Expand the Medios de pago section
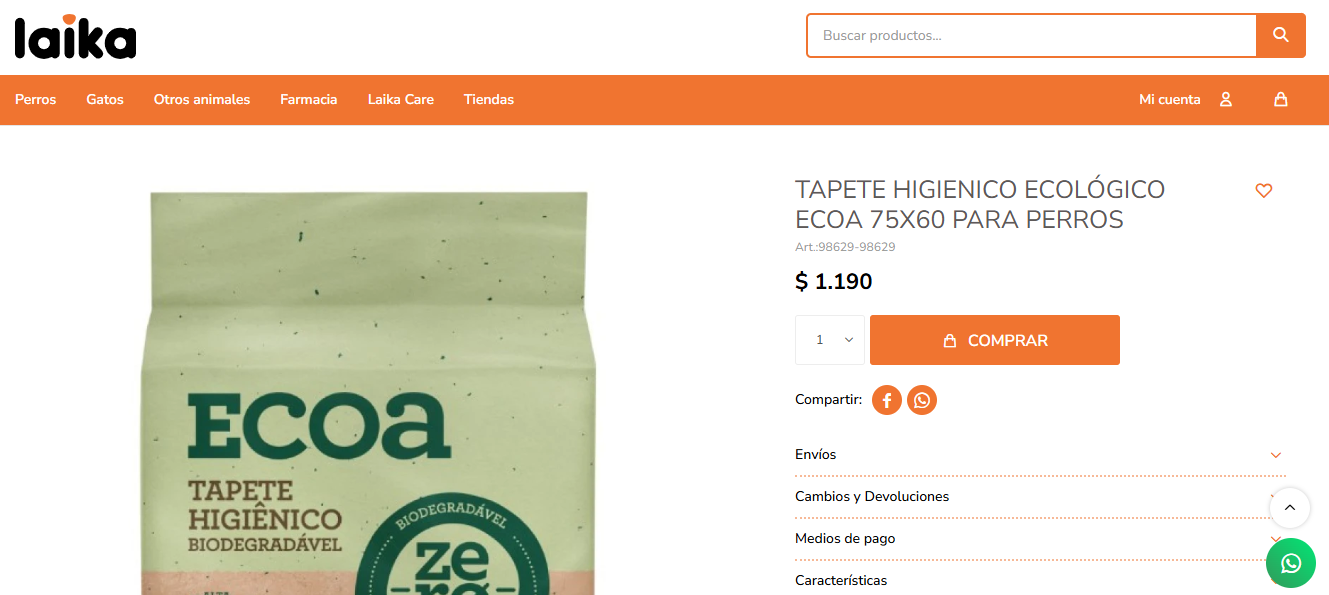 coord(1040,538)
